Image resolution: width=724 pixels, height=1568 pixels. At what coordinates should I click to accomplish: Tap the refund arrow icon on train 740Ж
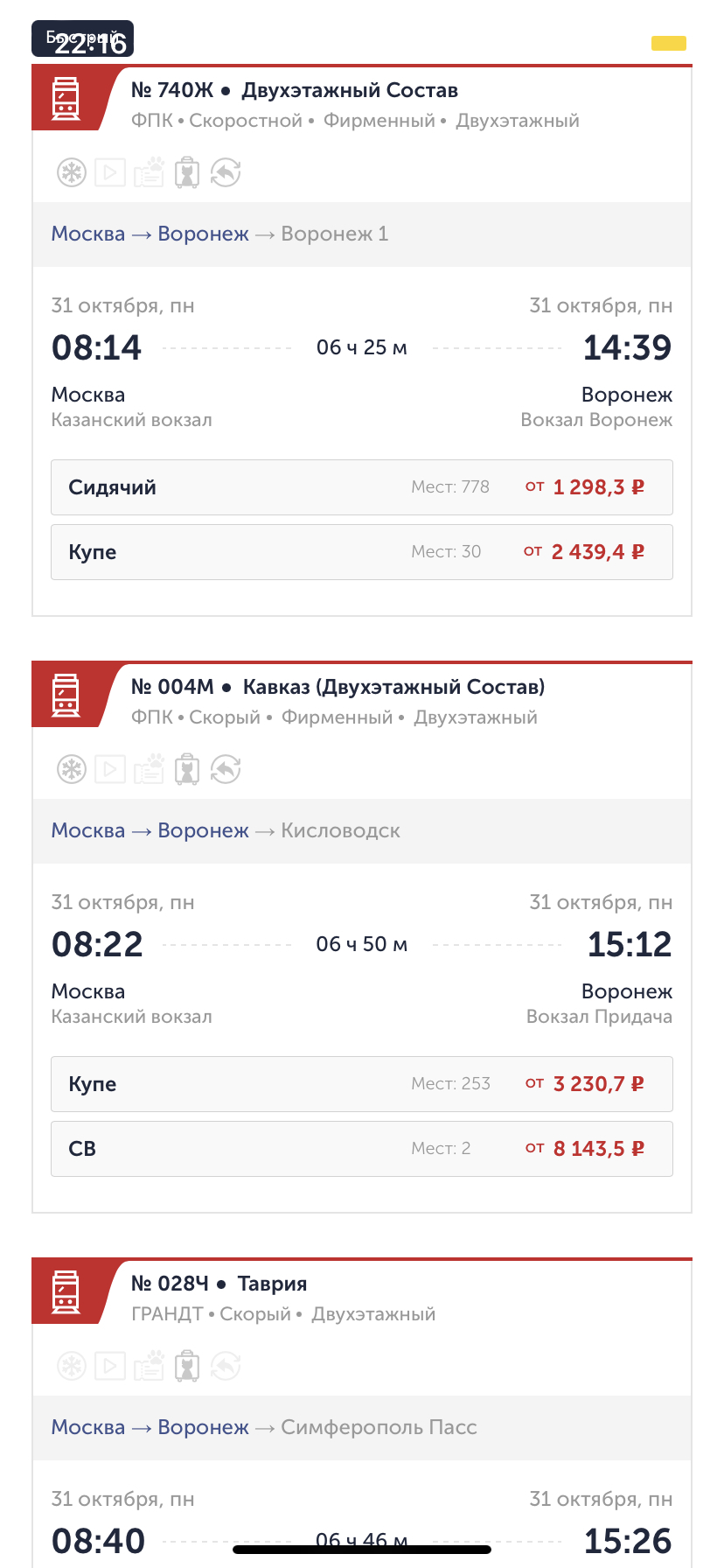[x=226, y=172]
